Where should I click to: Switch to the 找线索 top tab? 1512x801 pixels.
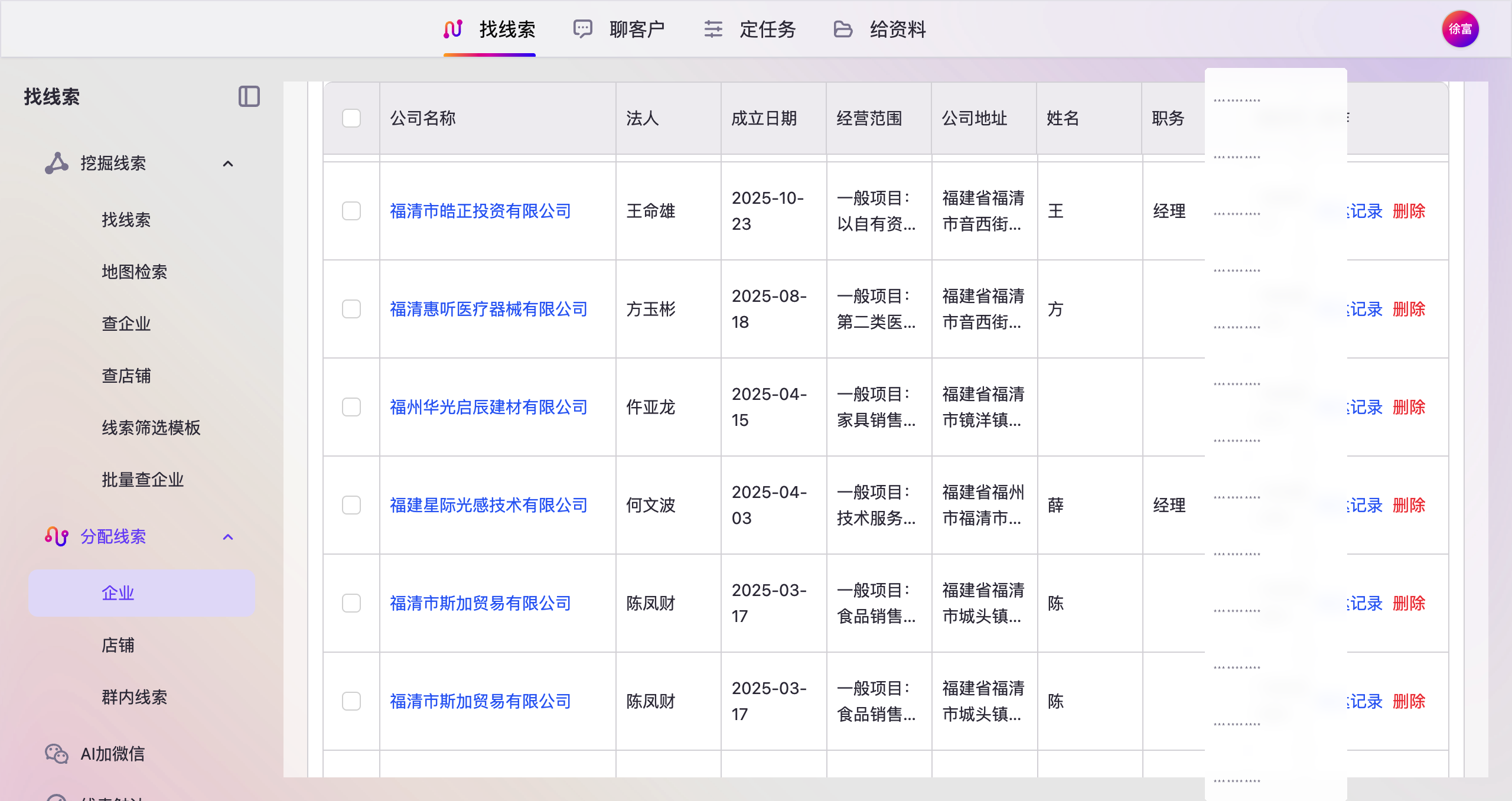[490, 29]
